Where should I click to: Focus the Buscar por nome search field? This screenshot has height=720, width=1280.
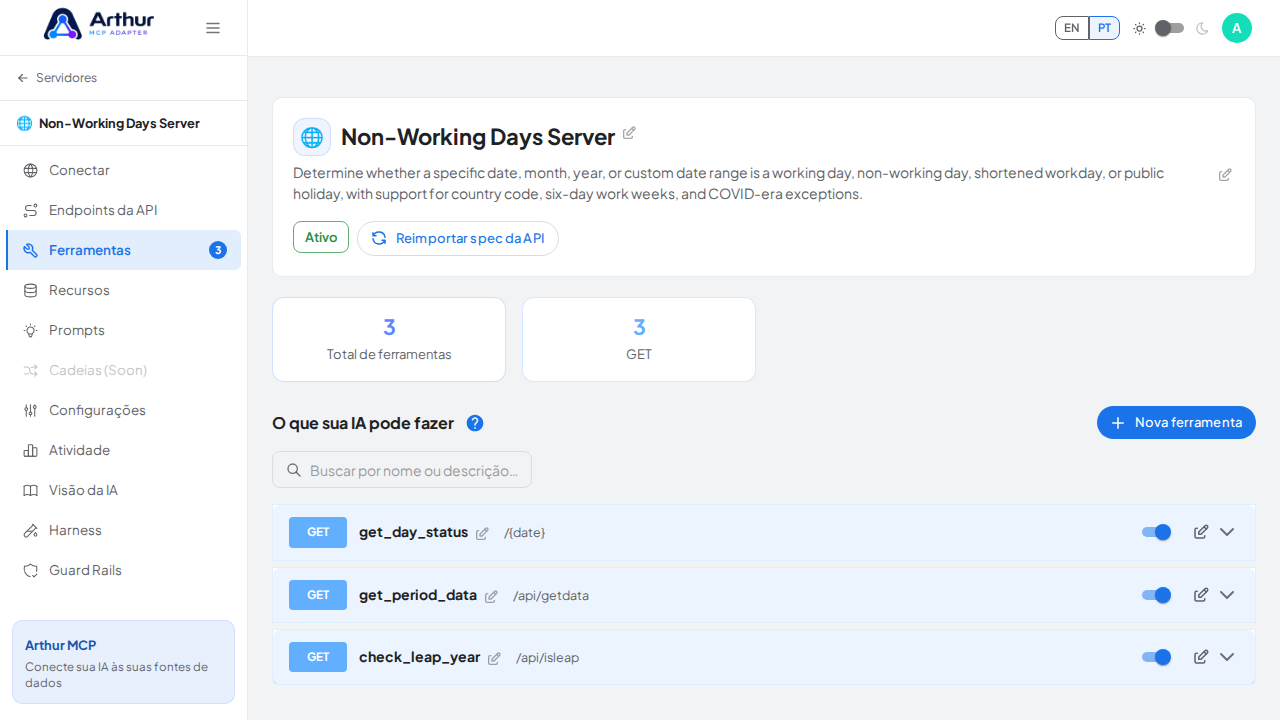click(402, 470)
